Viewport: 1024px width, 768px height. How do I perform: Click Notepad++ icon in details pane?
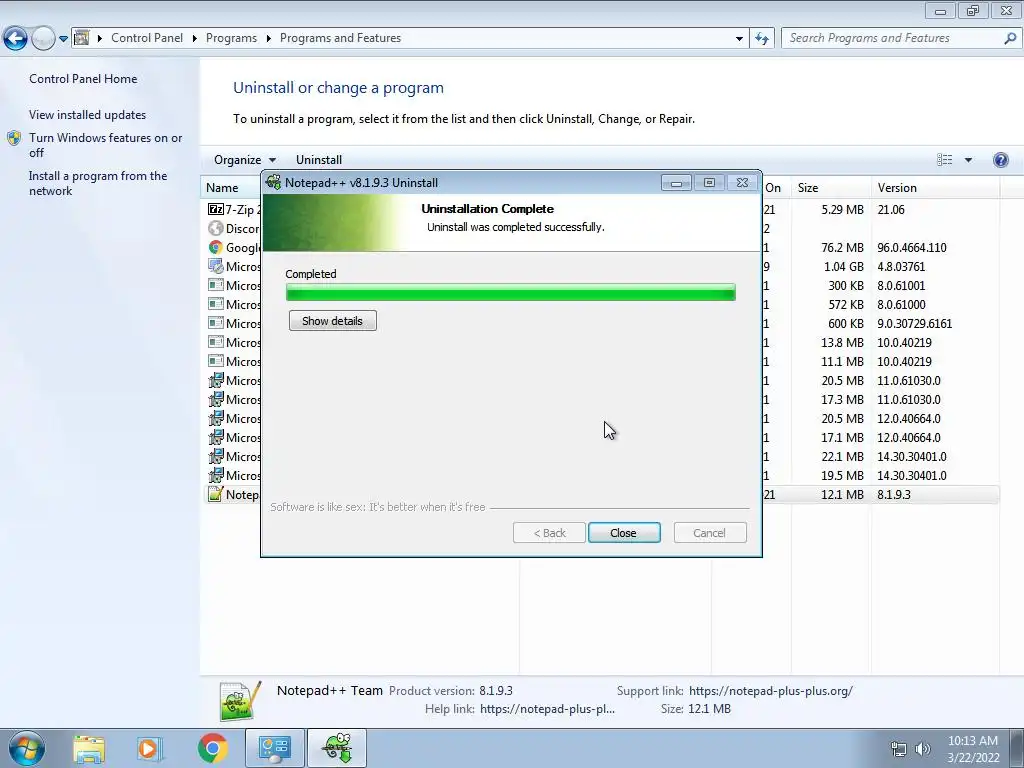(x=240, y=701)
